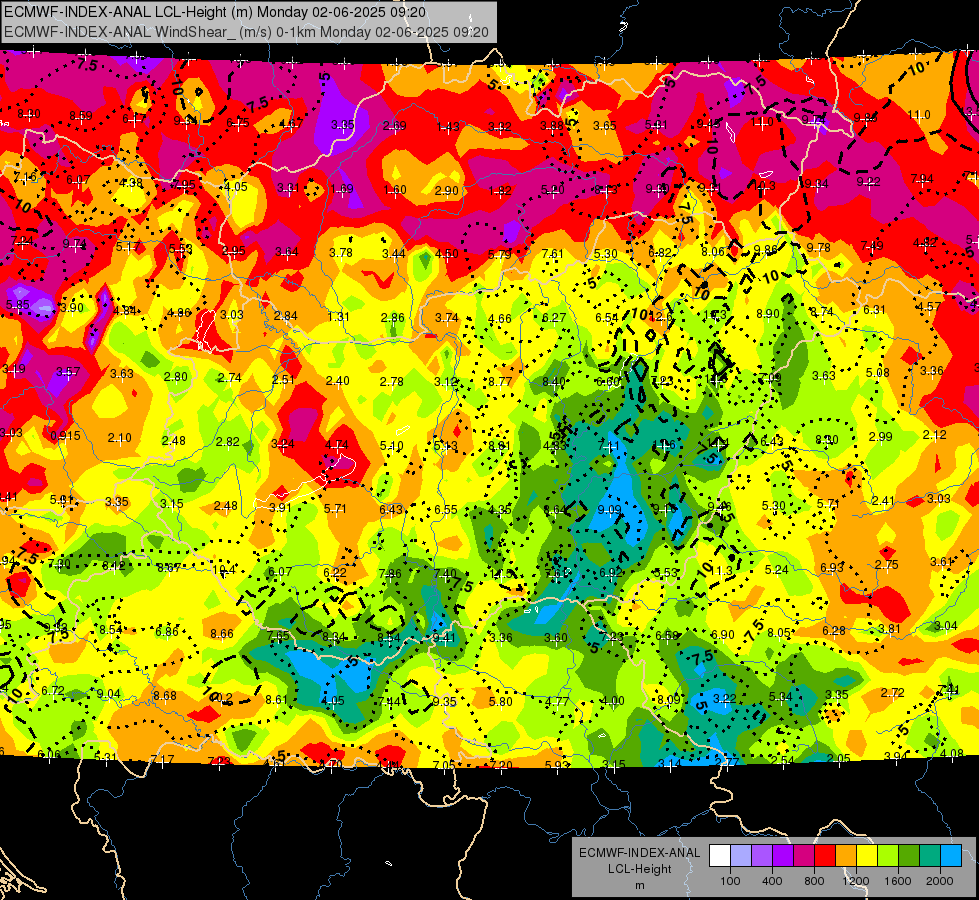Screen dimensions: 979x900
Task: Select the magenta legend swatch
Action: click(804, 855)
